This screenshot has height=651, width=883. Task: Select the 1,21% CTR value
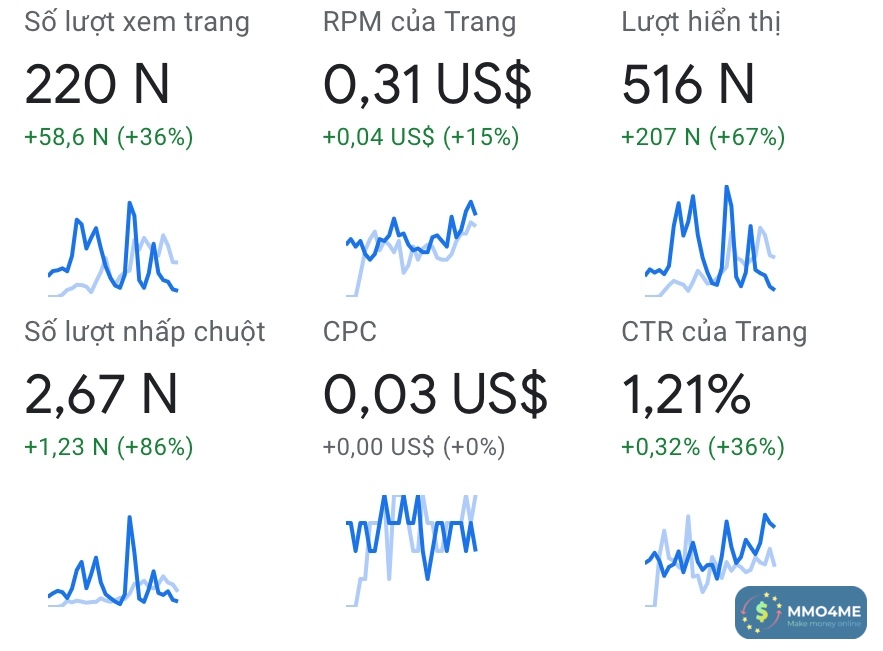tap(686, 394)
